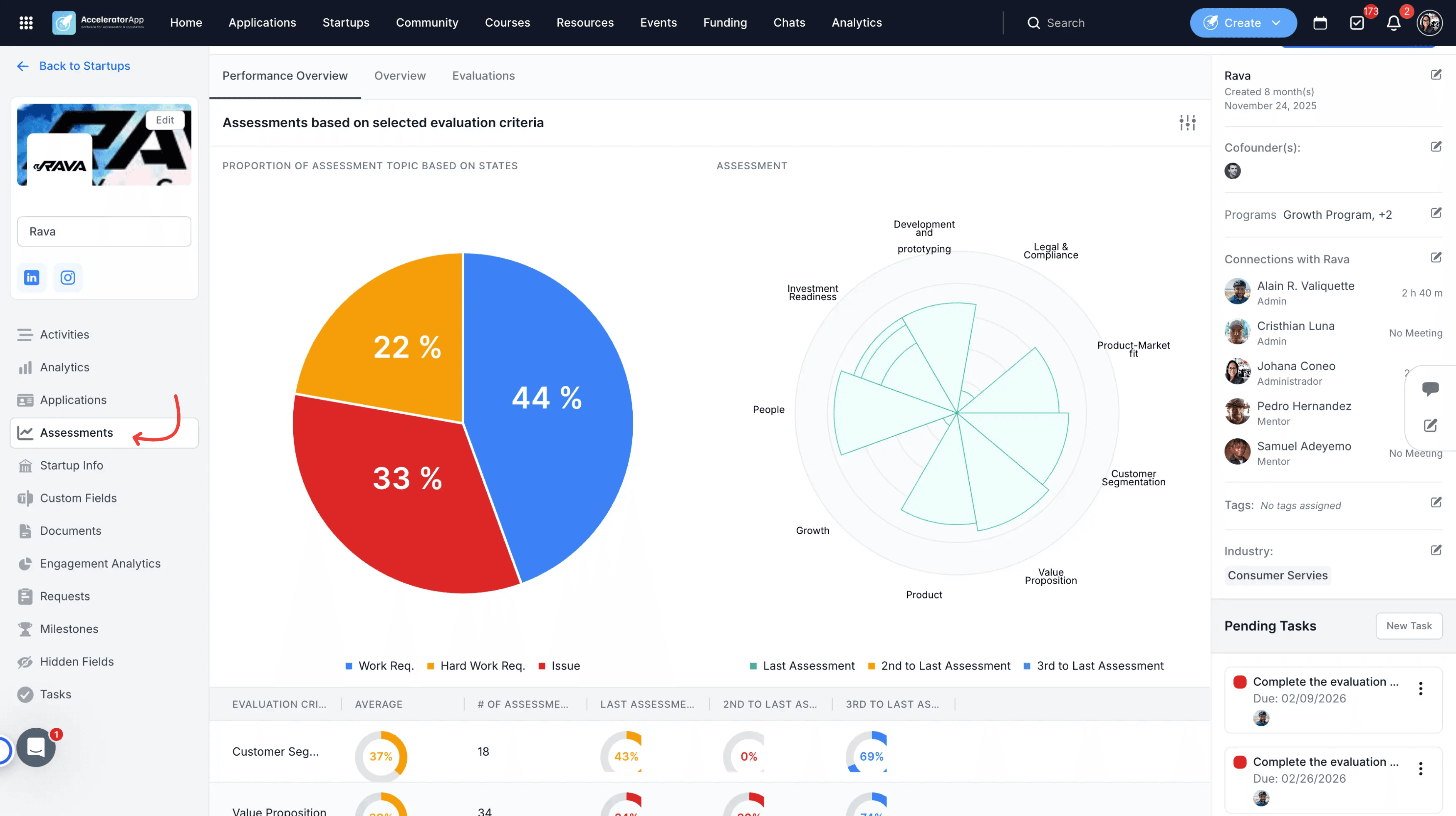Open the Startups menu in top navigation
Image resolution: width=1456 pixels, height=816 pixels.
coord(345,22)
